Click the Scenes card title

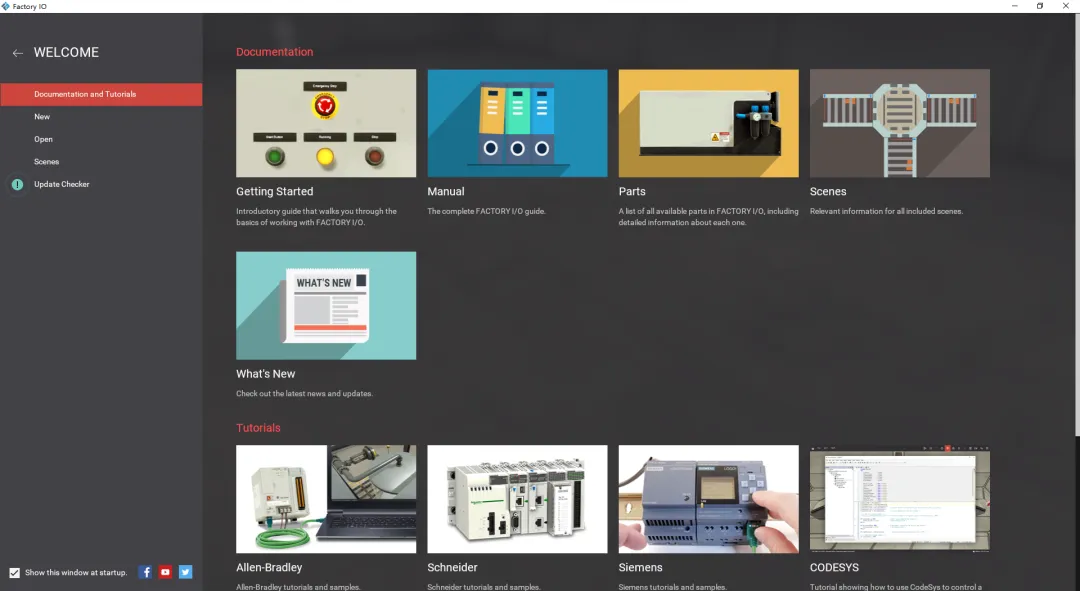828,191
